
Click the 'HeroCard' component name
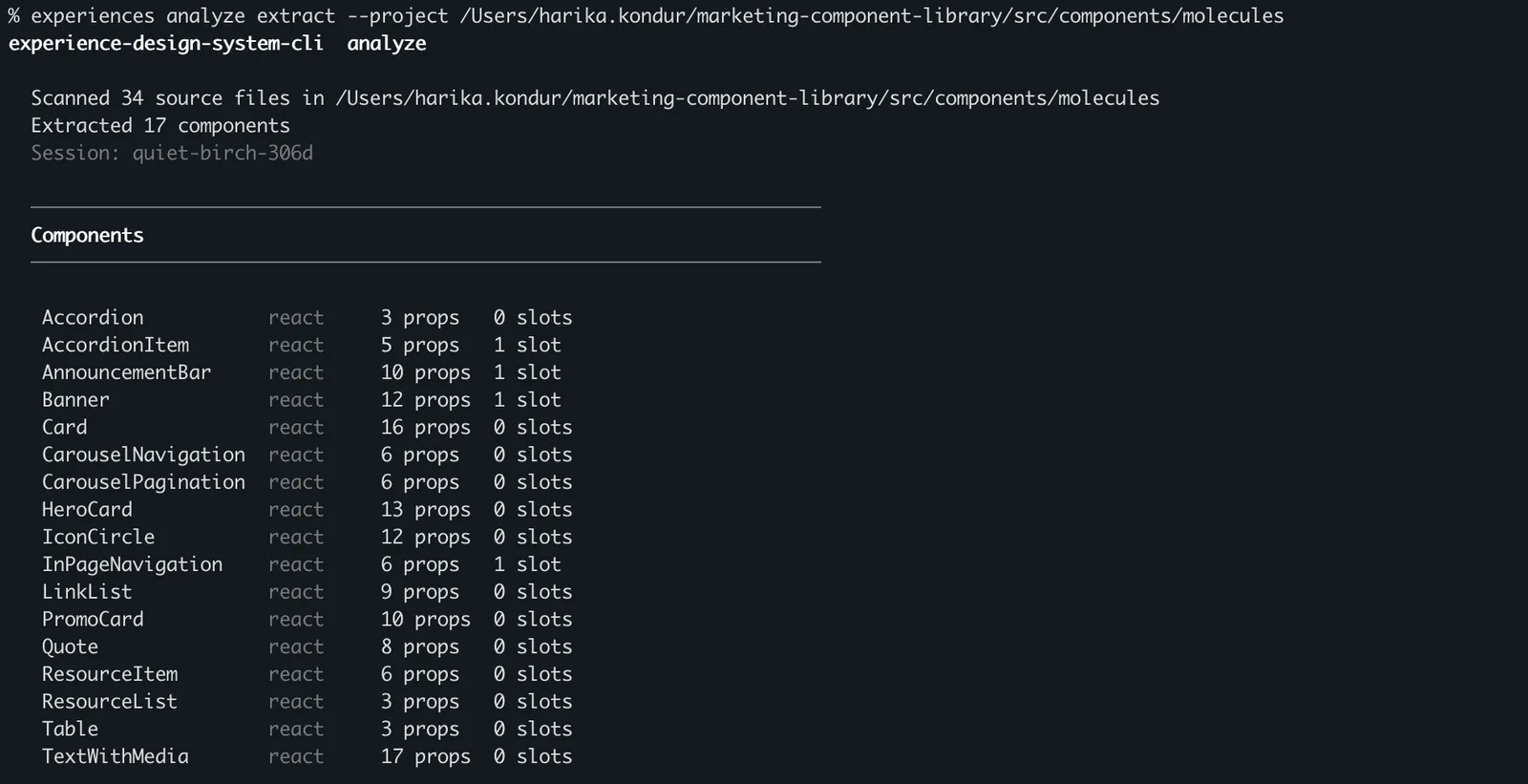pyautogui.click(x=87, y=510)
